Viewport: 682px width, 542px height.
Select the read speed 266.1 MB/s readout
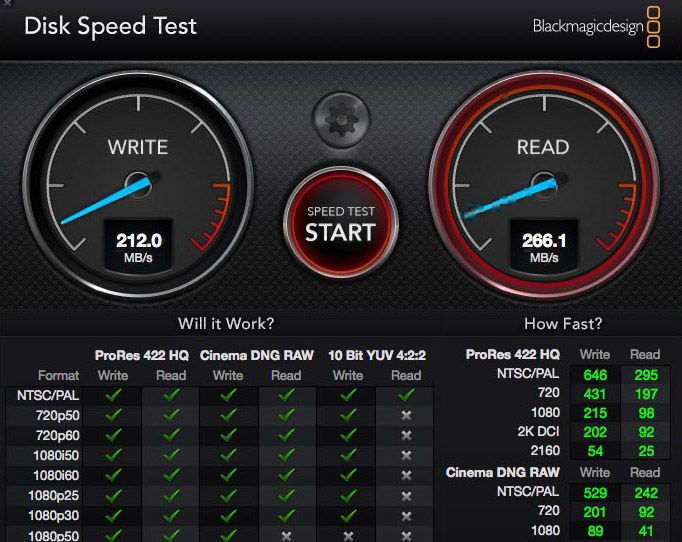point(544,247)
